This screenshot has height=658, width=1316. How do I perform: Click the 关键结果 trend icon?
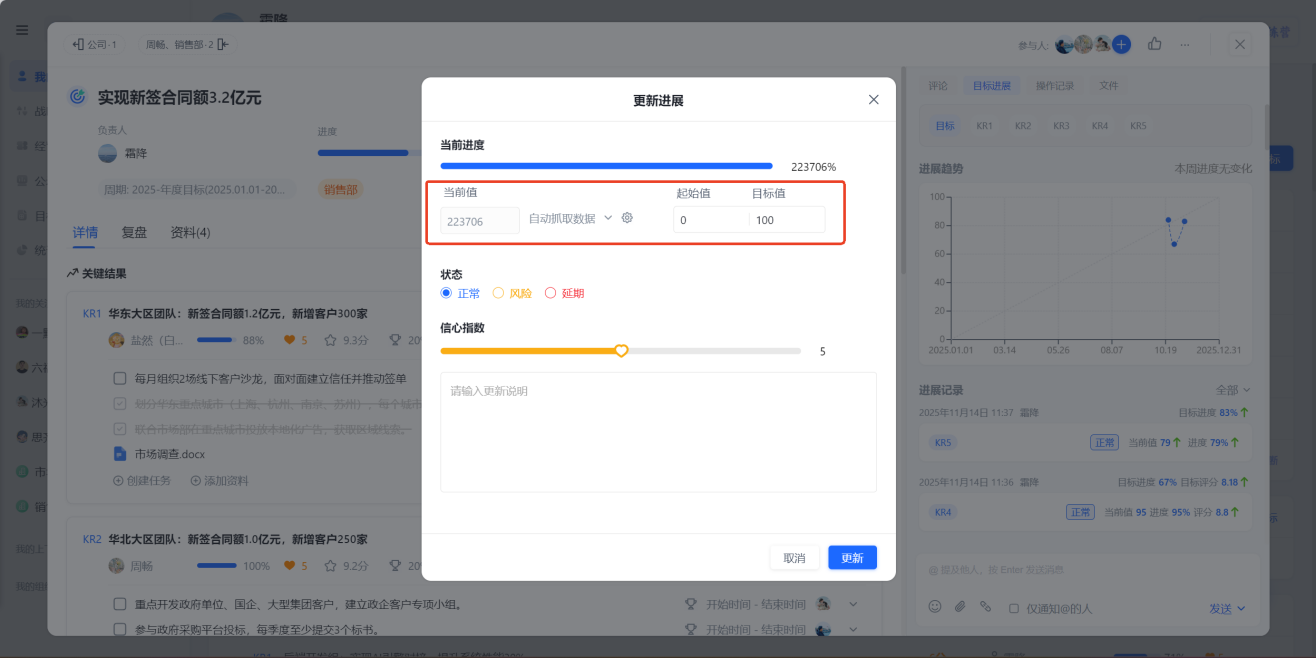click(72, 273)
